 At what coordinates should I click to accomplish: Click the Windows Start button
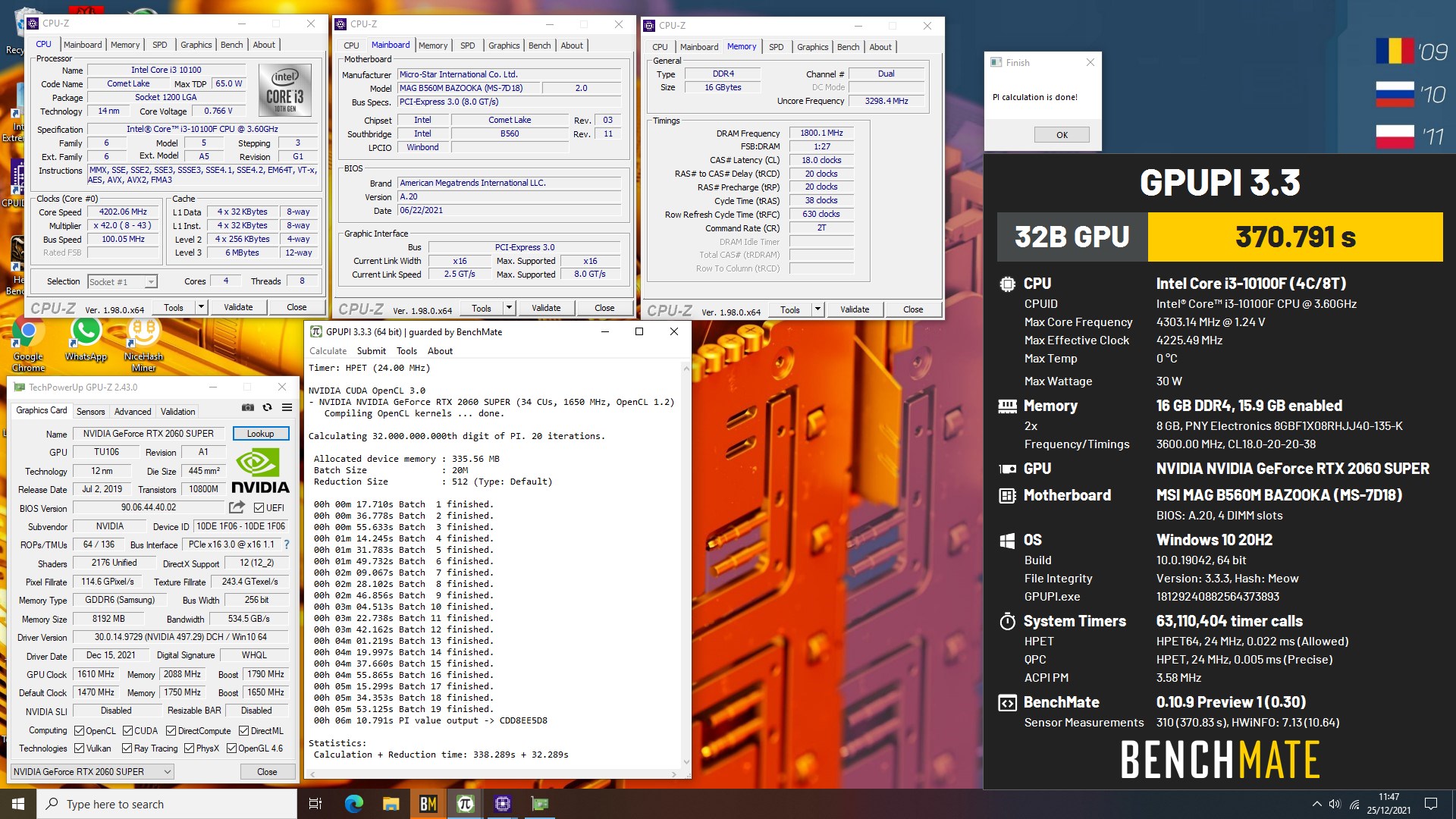click(x=18, y=804)
